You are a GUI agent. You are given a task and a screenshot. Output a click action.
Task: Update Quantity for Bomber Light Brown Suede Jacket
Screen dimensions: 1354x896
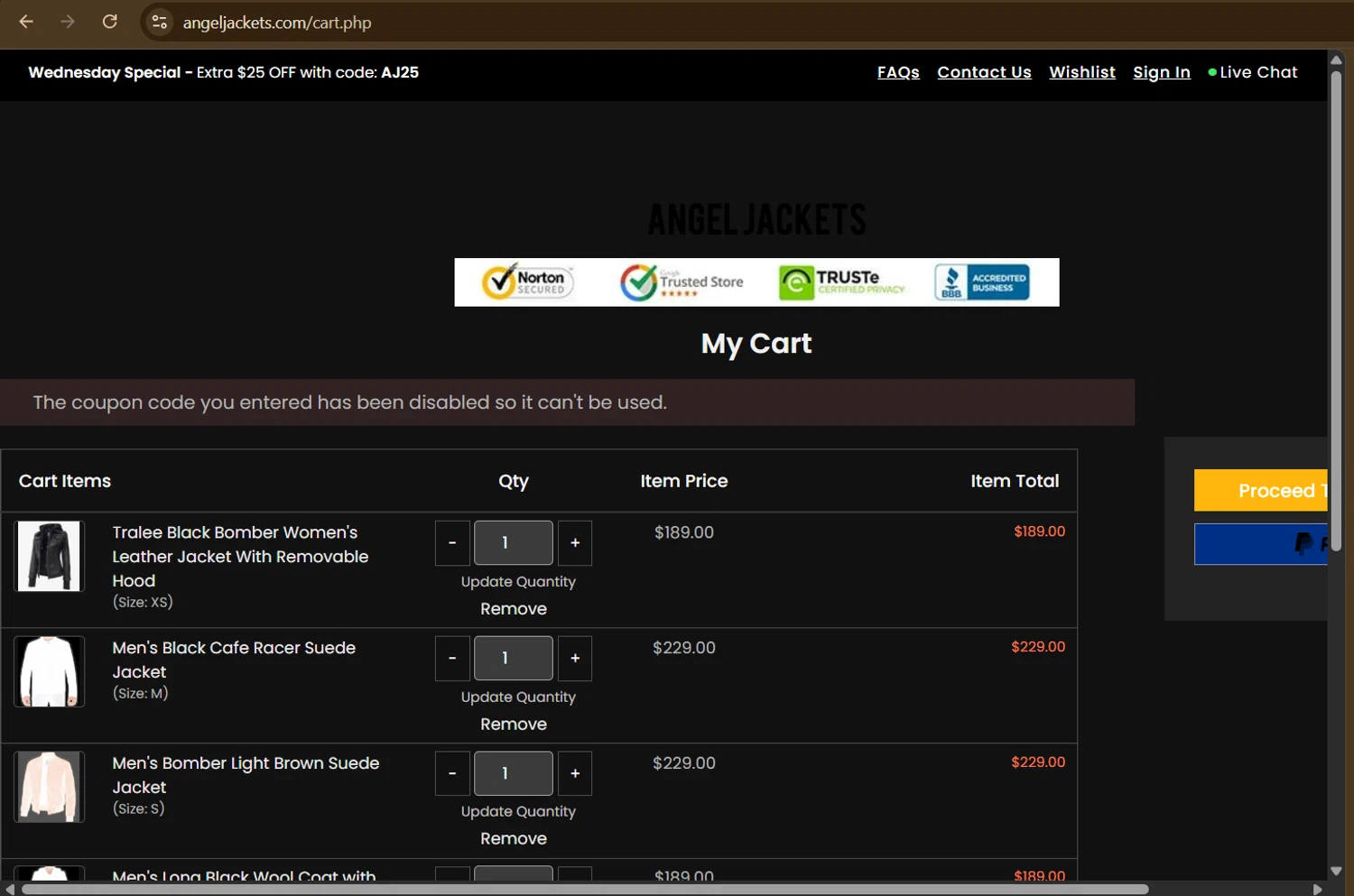pos(518,812)
